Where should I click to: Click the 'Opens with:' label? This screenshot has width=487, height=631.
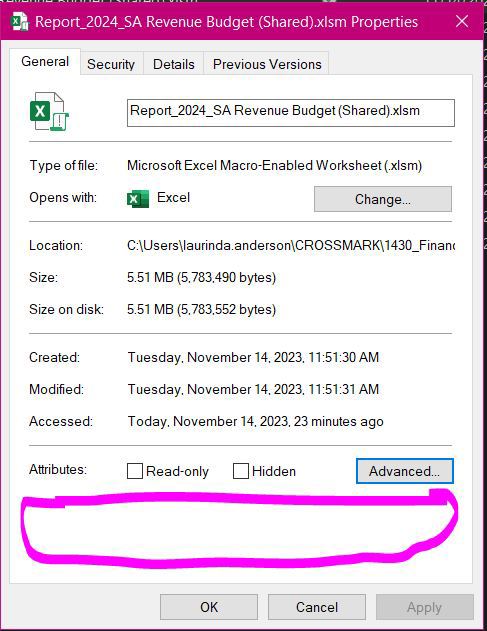coord(63,198)
